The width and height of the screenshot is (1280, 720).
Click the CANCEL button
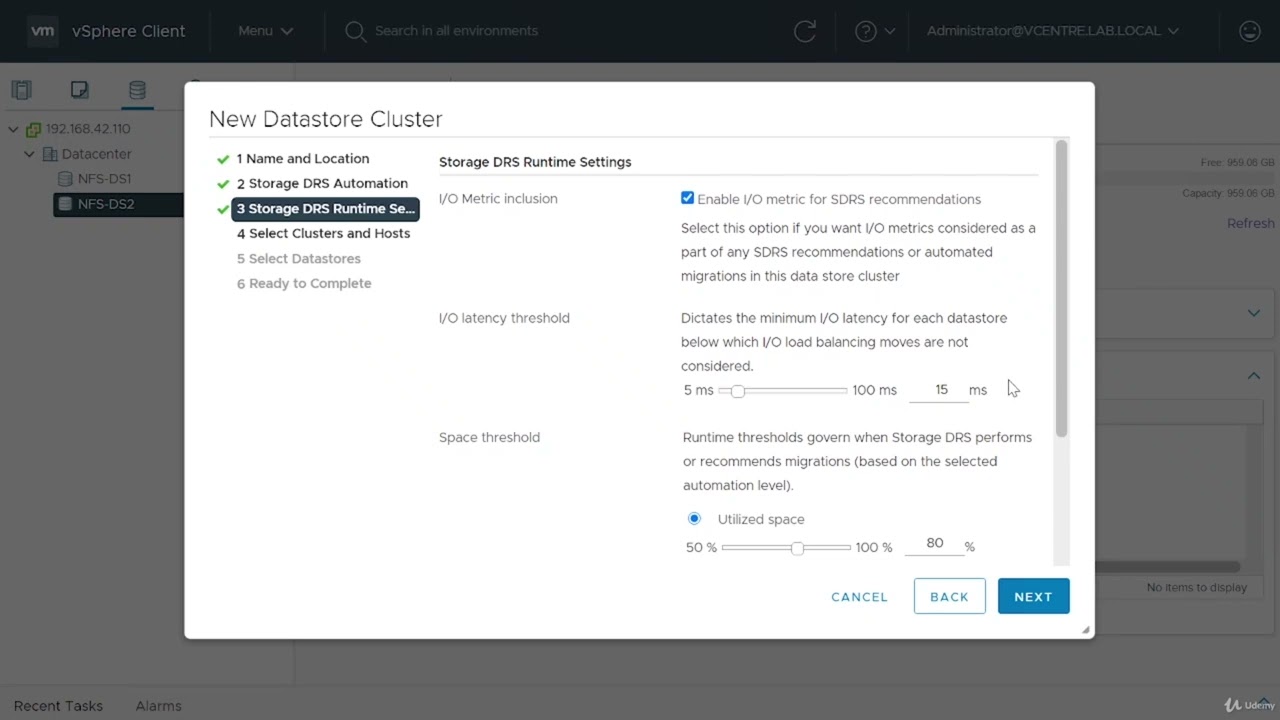tap(859, 597)
